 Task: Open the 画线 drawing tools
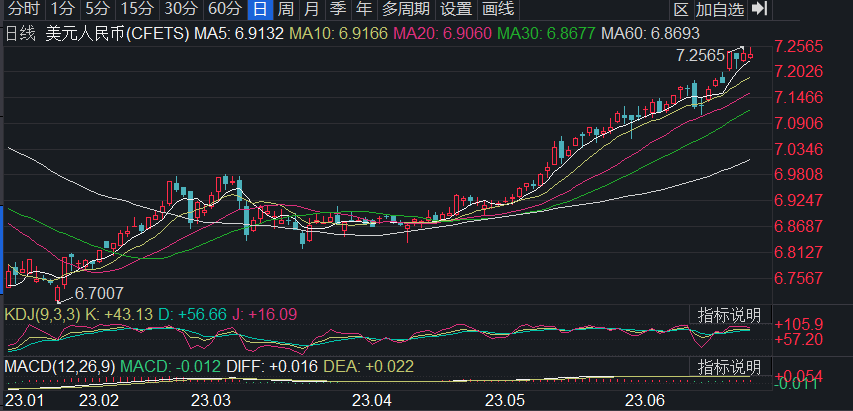click(x=497, y=11)
